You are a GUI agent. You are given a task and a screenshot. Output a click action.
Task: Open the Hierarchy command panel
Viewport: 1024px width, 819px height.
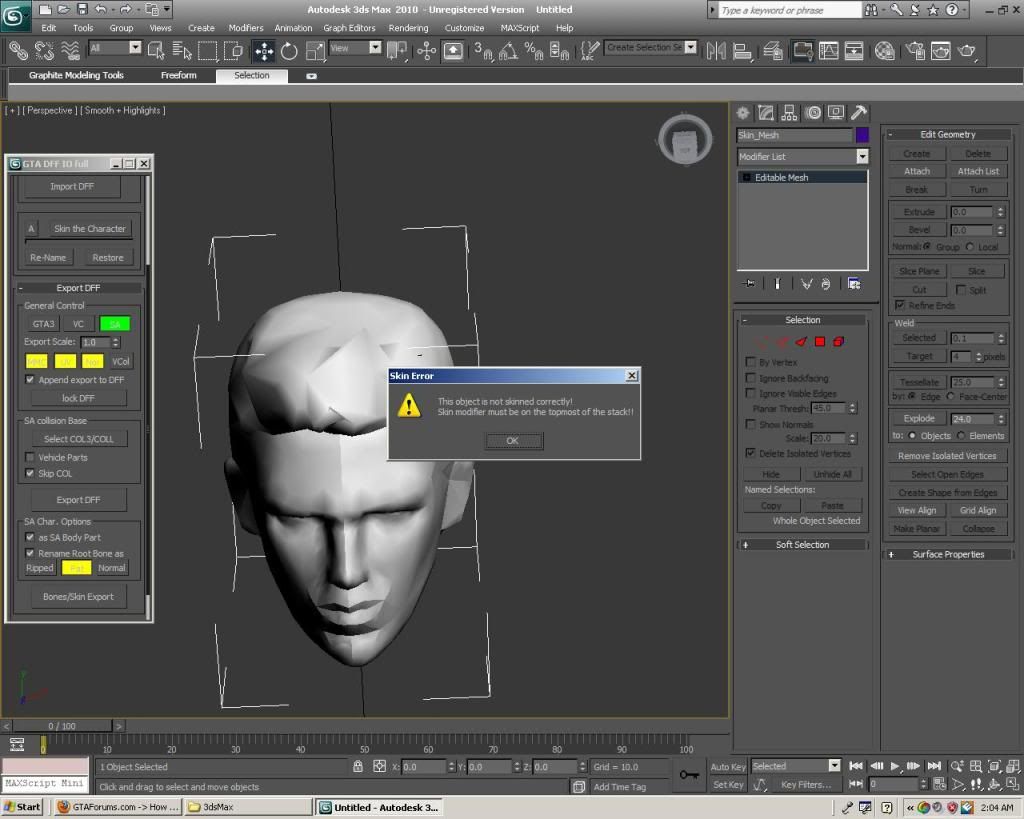tap(790, 113)
